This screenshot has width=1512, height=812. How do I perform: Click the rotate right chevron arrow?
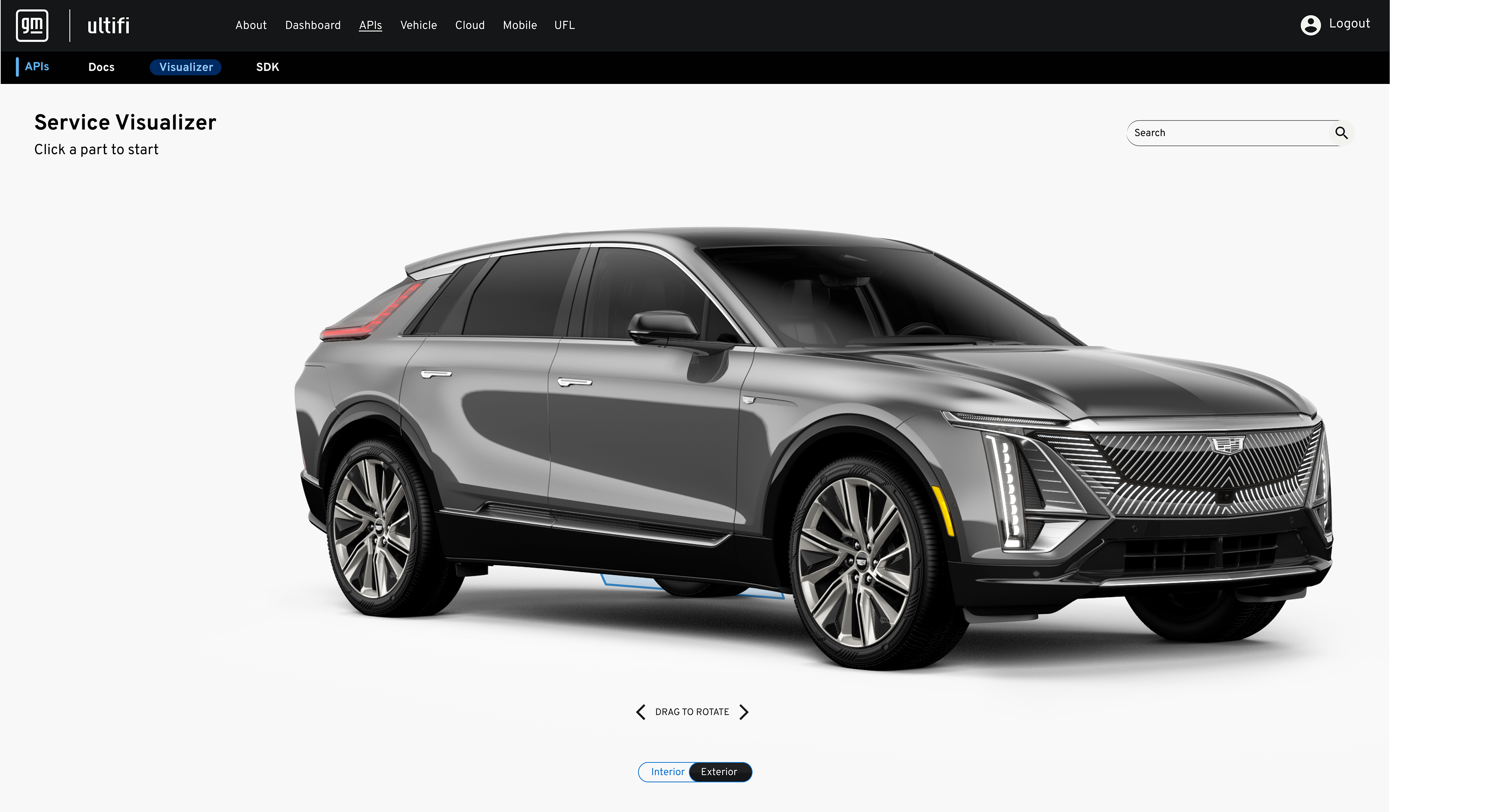744,712
